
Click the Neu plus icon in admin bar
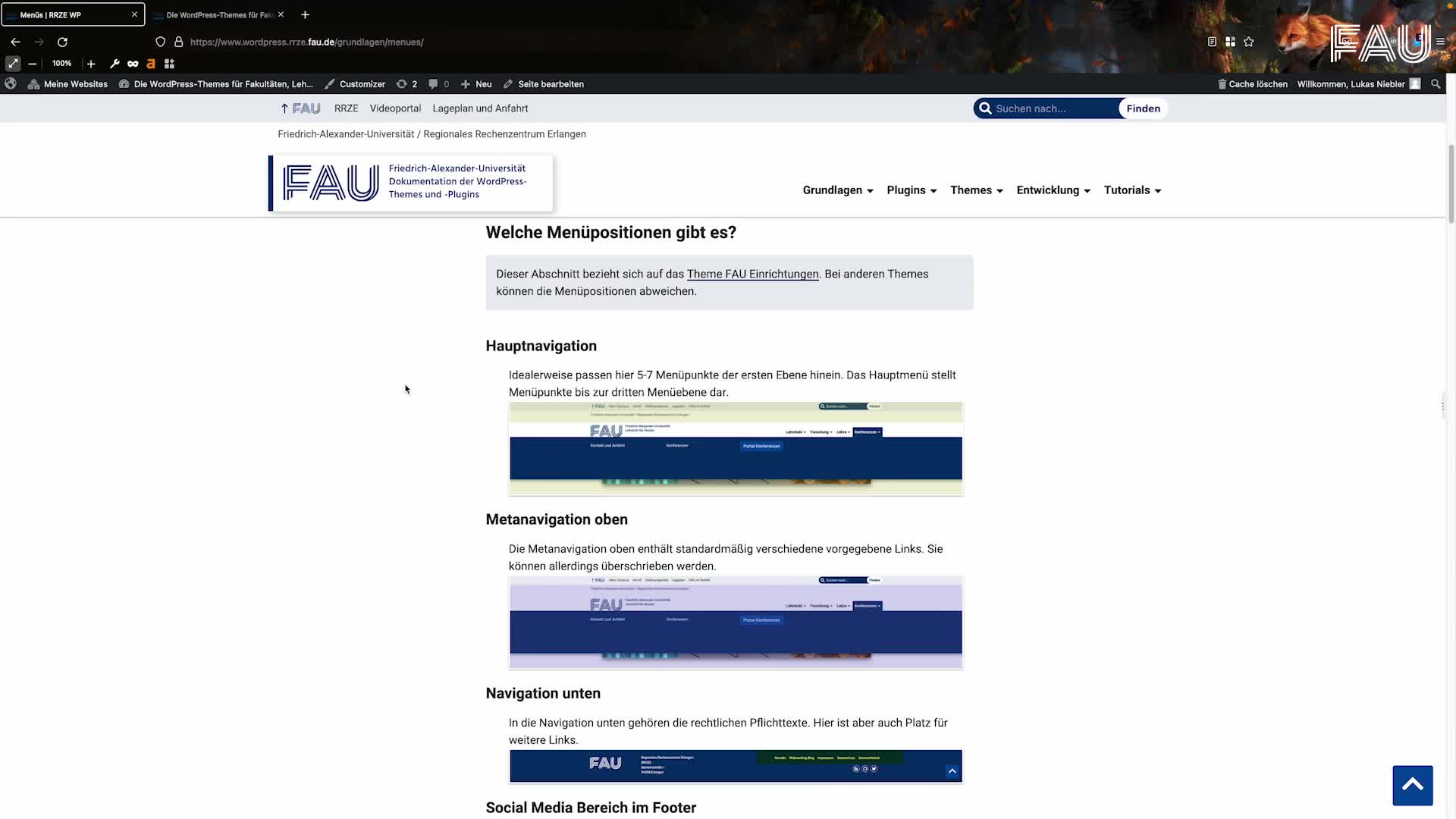coord(467,84)
